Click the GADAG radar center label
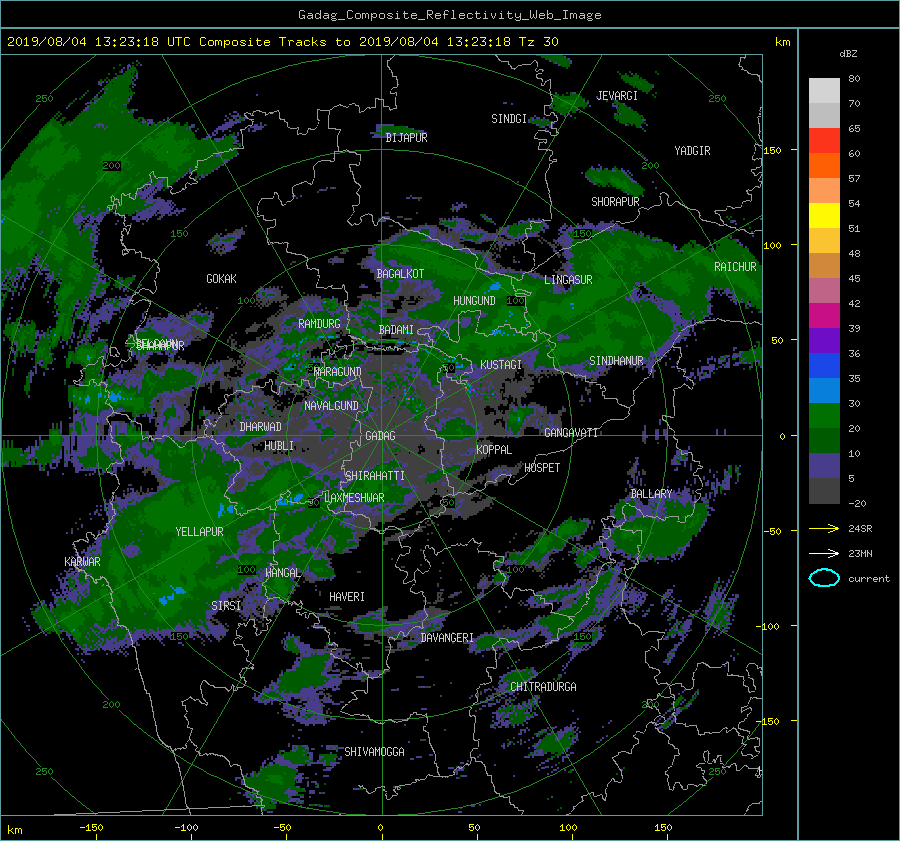Viewport: 900px width, 841px height. tap(380, 436)
